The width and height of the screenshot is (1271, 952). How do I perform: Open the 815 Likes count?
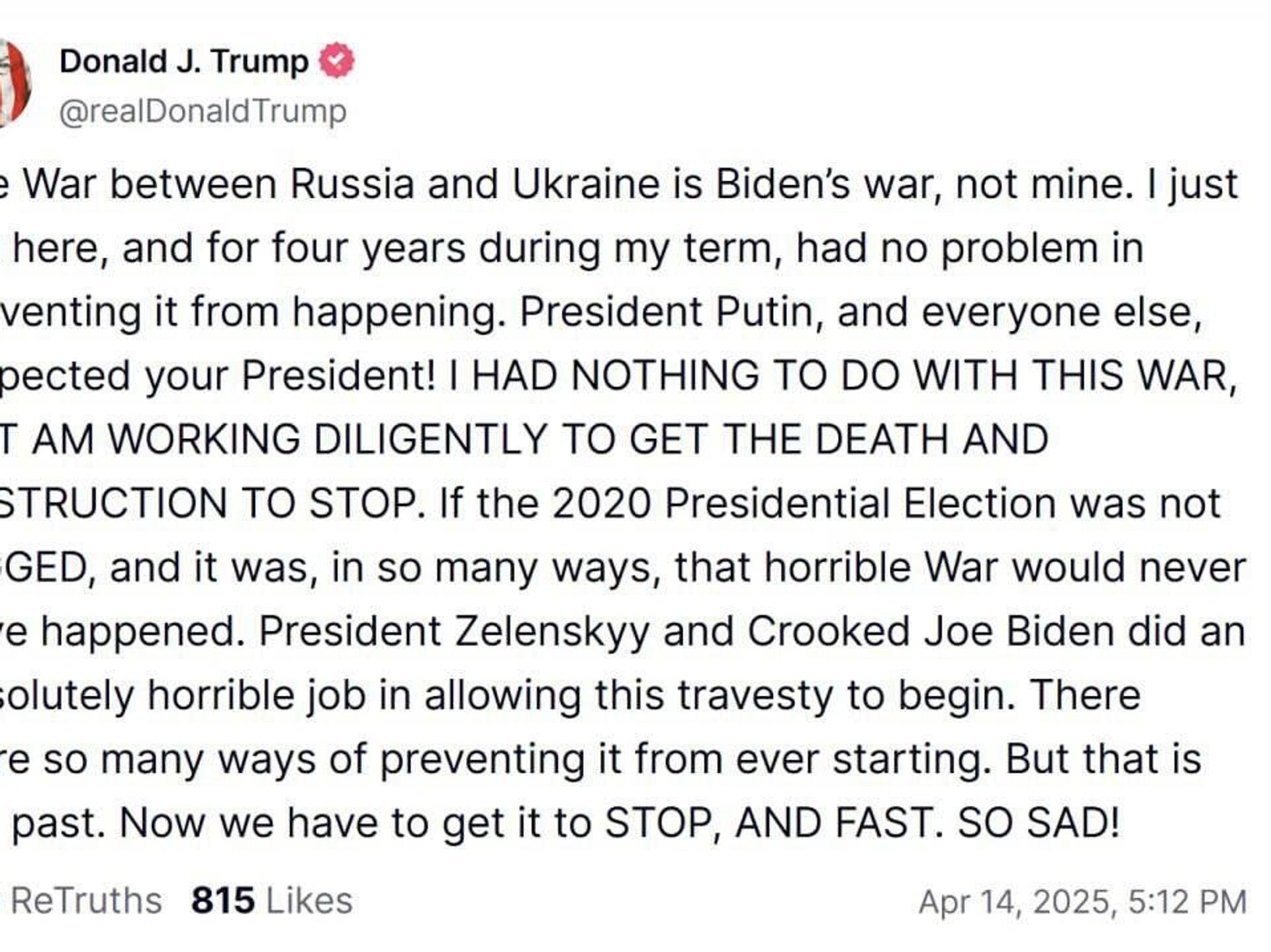(x=271, y=901)
